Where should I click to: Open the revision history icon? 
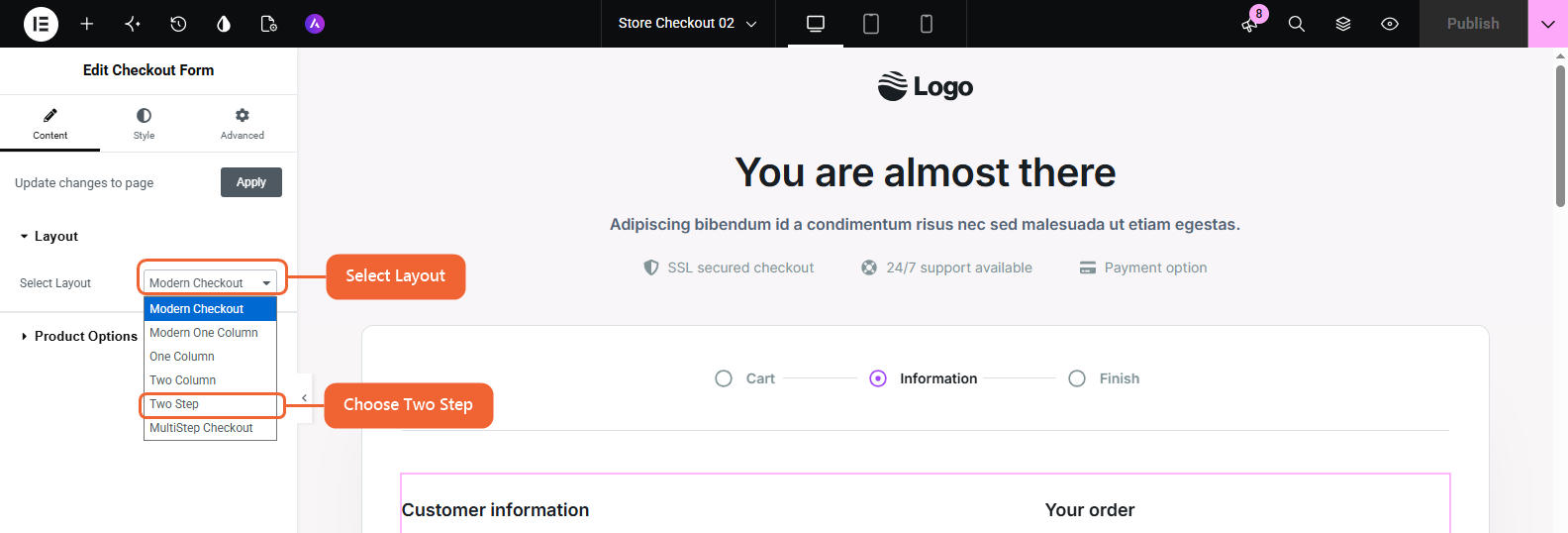178,24
